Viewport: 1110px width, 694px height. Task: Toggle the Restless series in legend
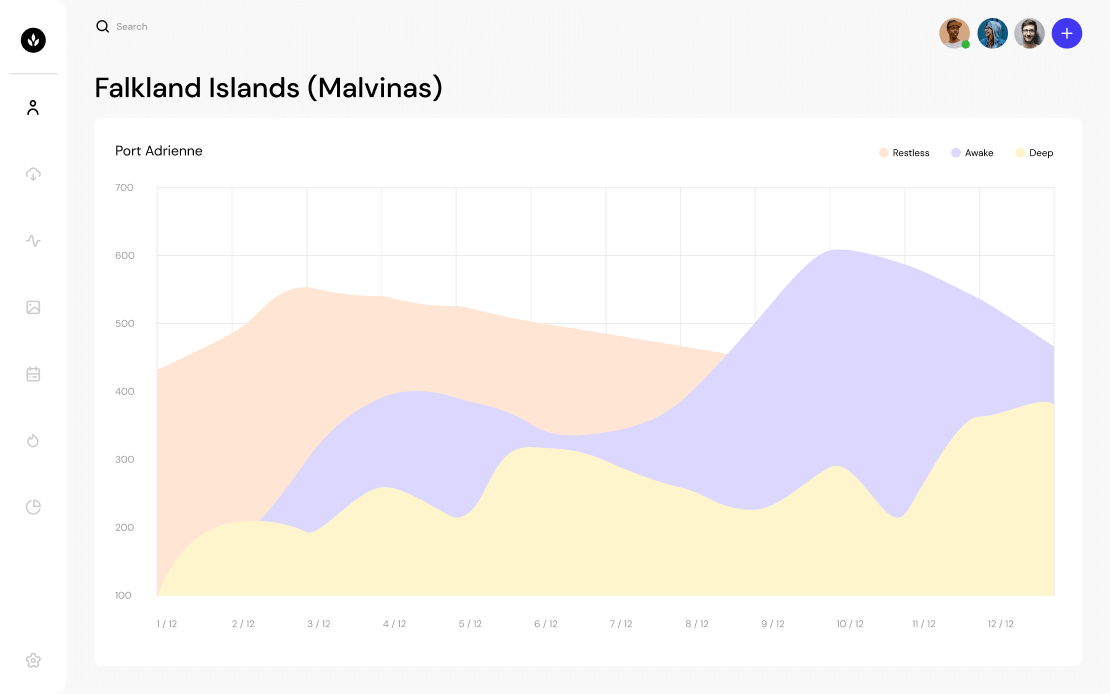pos(904,153)
